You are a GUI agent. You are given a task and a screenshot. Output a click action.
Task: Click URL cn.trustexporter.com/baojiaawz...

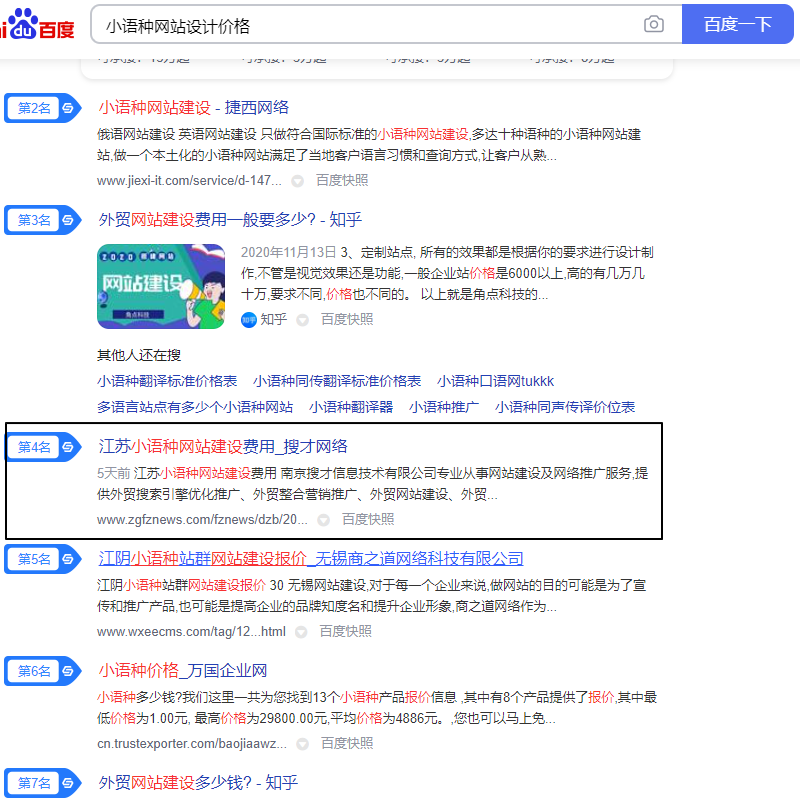coord(192,744)
